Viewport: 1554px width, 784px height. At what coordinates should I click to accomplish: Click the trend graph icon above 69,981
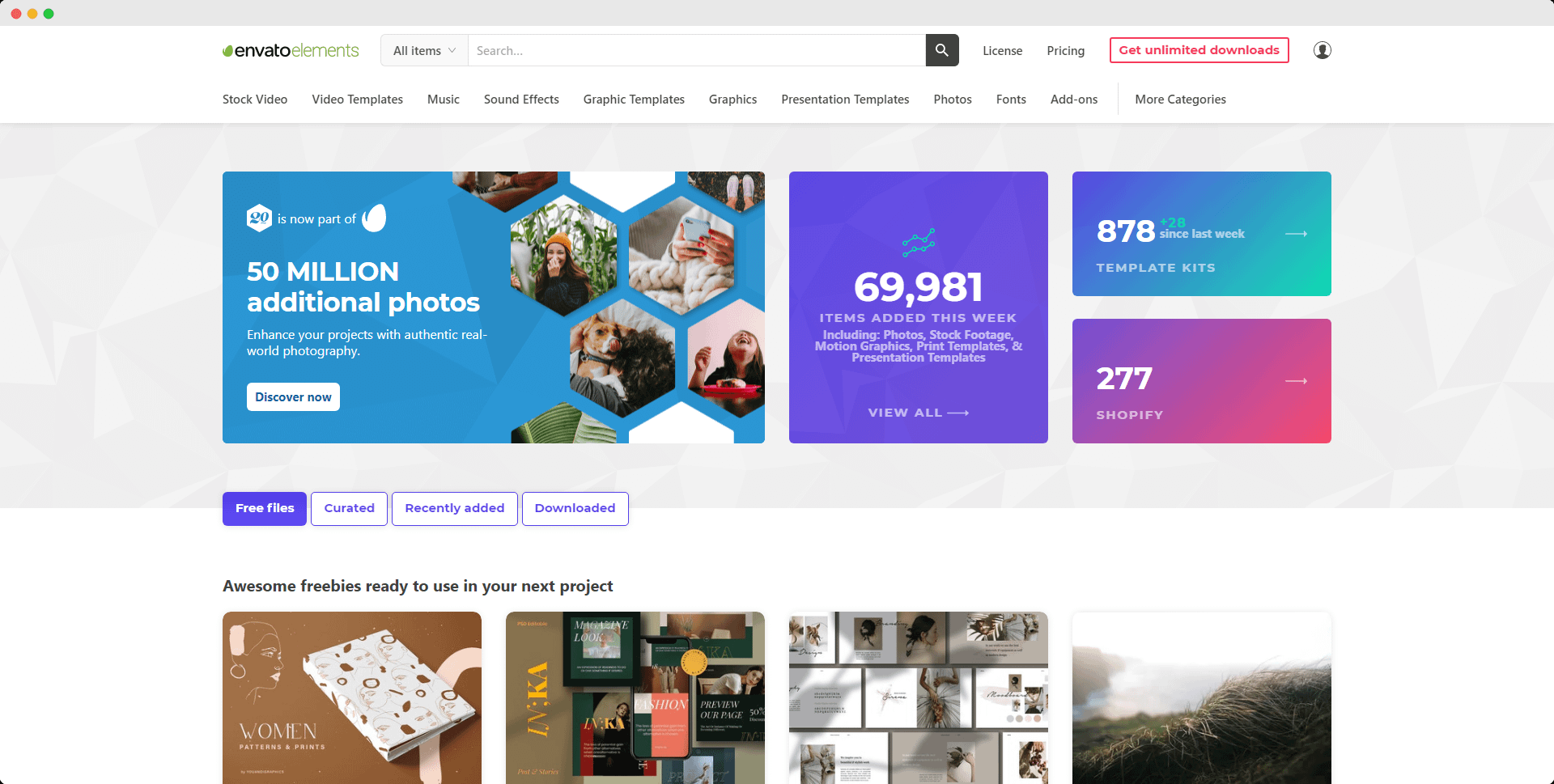[x=919, y=242]
